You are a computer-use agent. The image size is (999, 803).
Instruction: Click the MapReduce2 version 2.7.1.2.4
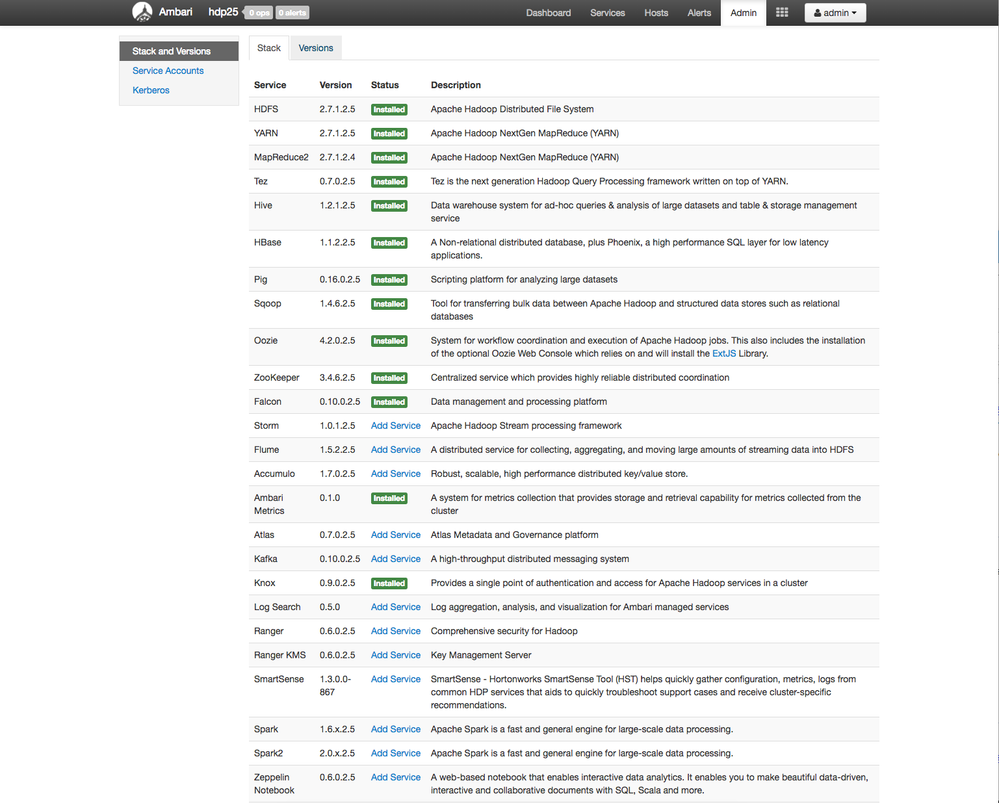pos(337,157)
